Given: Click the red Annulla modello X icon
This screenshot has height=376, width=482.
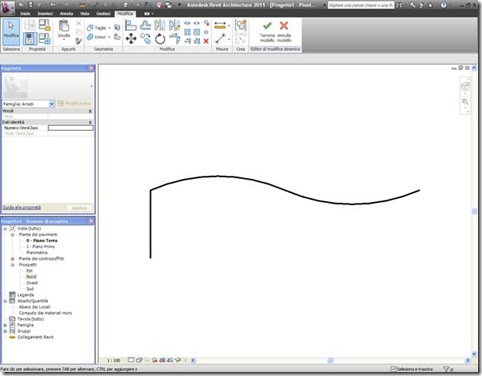Looking at the screenshot, I should click(284, 26).
